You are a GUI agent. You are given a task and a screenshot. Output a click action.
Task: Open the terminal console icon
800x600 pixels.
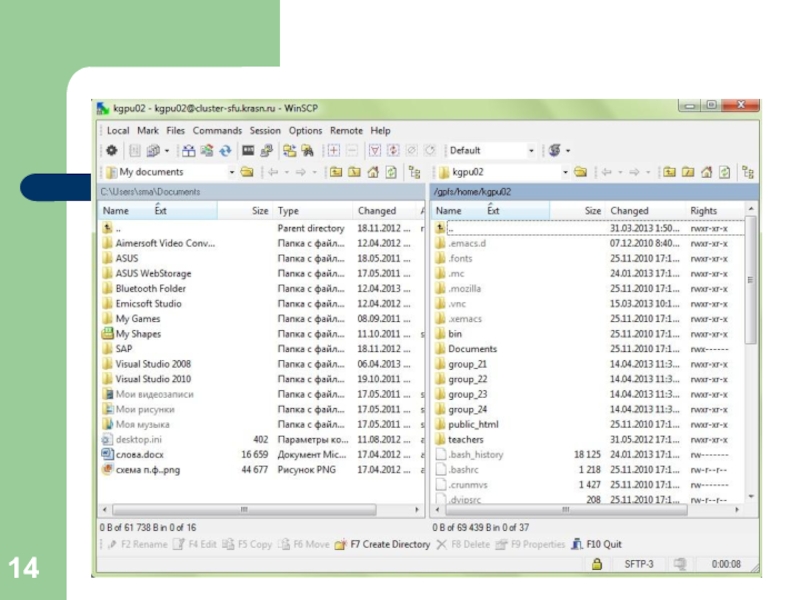tap(248, 151)
